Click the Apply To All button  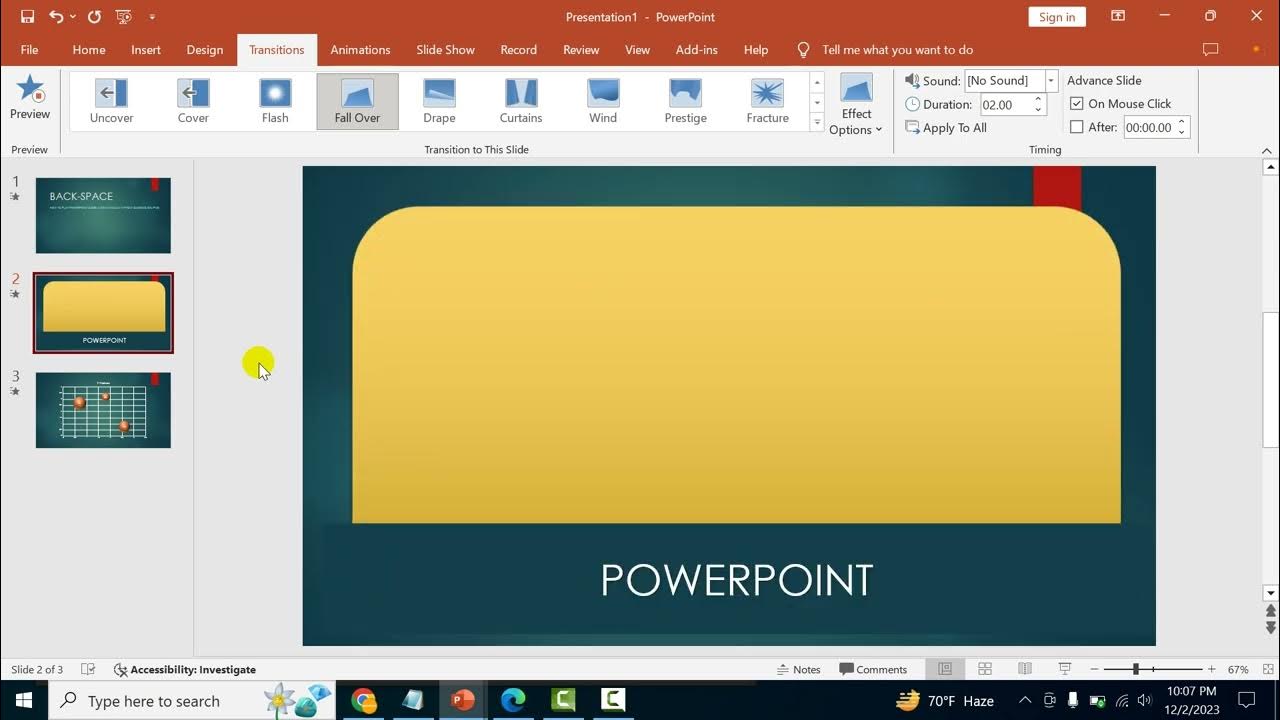click(x=946, y=127)
